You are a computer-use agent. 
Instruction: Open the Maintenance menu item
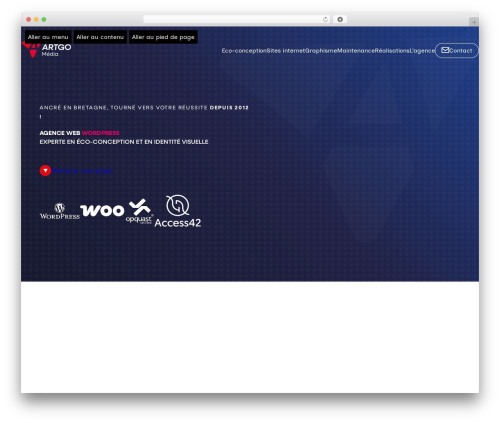pyautogui.click(x=356, y=51)
